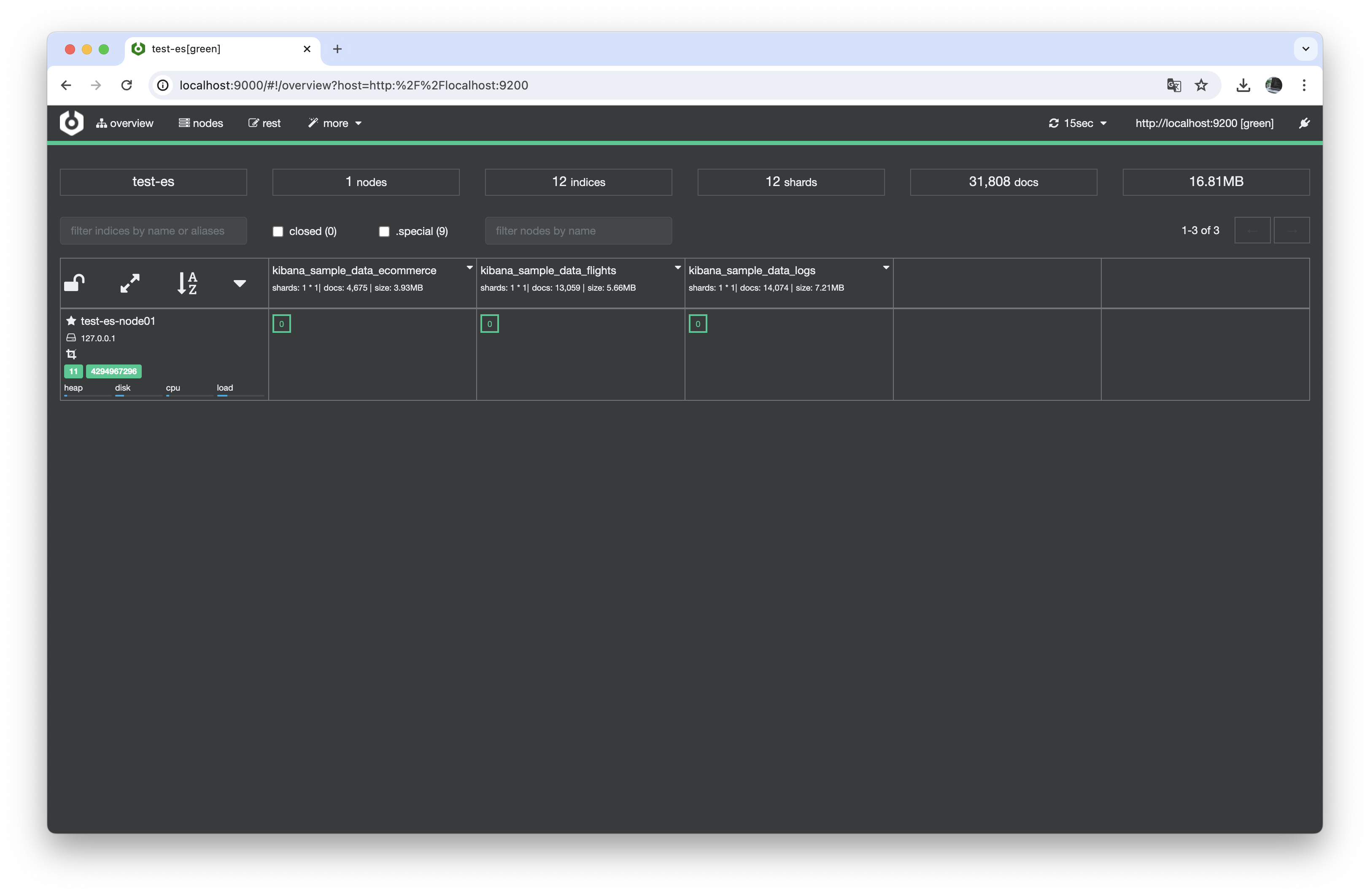Bookmark the page with the star icon

click(1201, 85)
